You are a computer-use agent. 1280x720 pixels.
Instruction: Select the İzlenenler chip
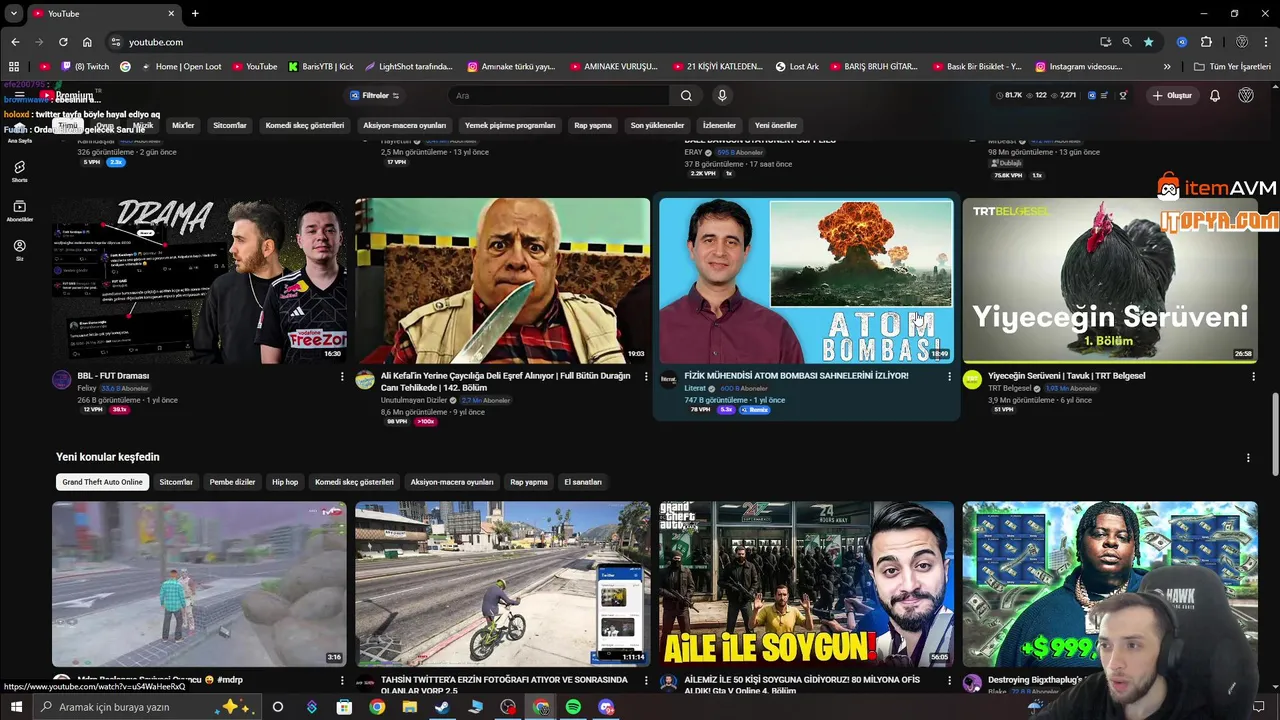point(719,126)
